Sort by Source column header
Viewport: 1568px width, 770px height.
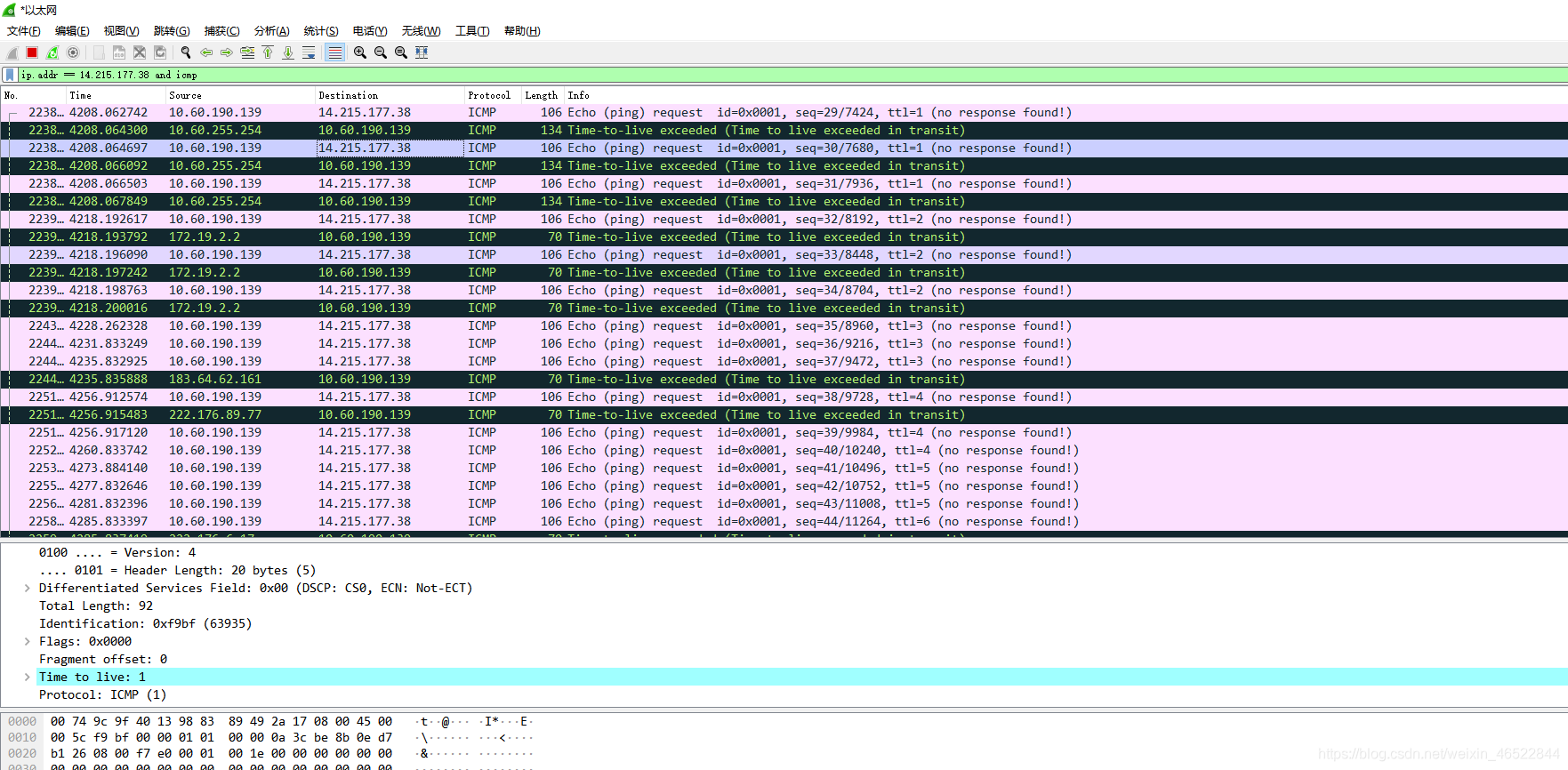pyautogui.click(x=240, y=95)
